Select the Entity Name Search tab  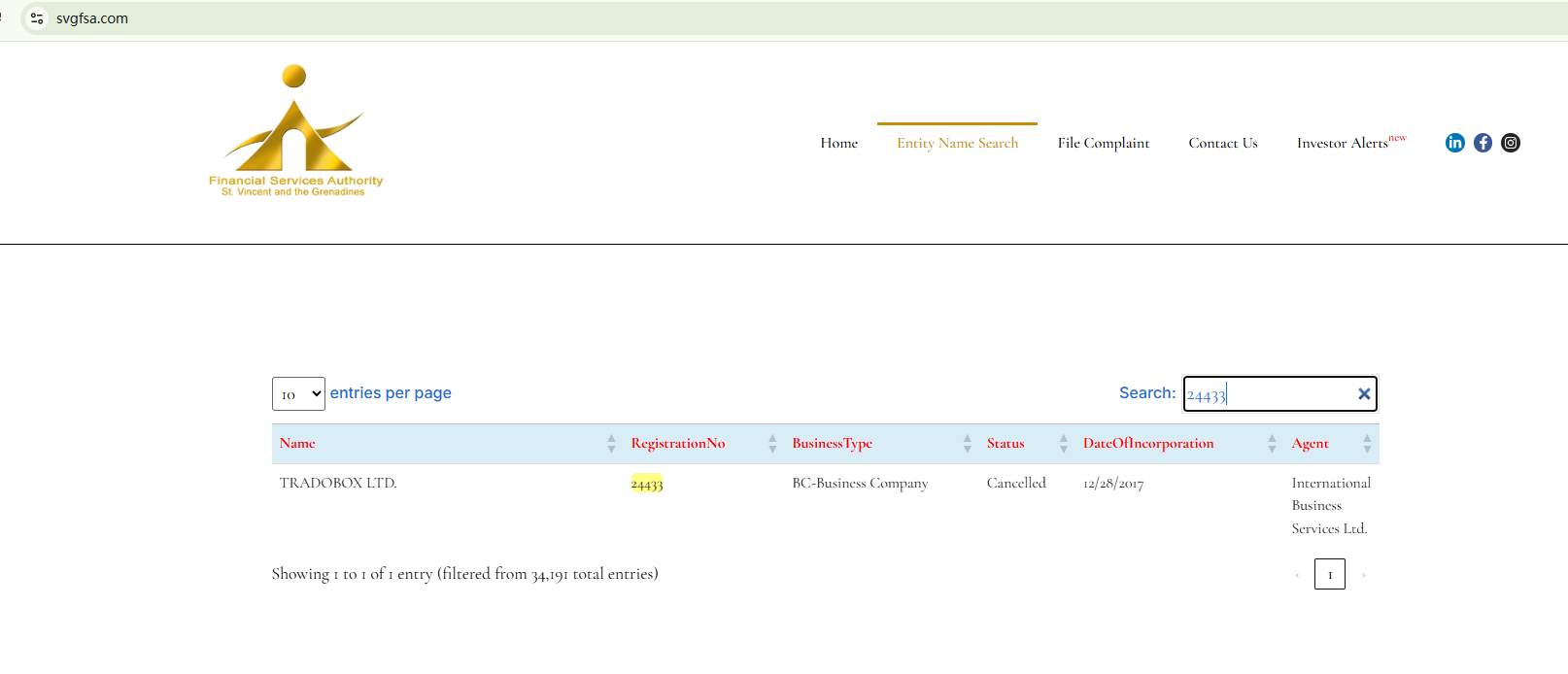957,143
